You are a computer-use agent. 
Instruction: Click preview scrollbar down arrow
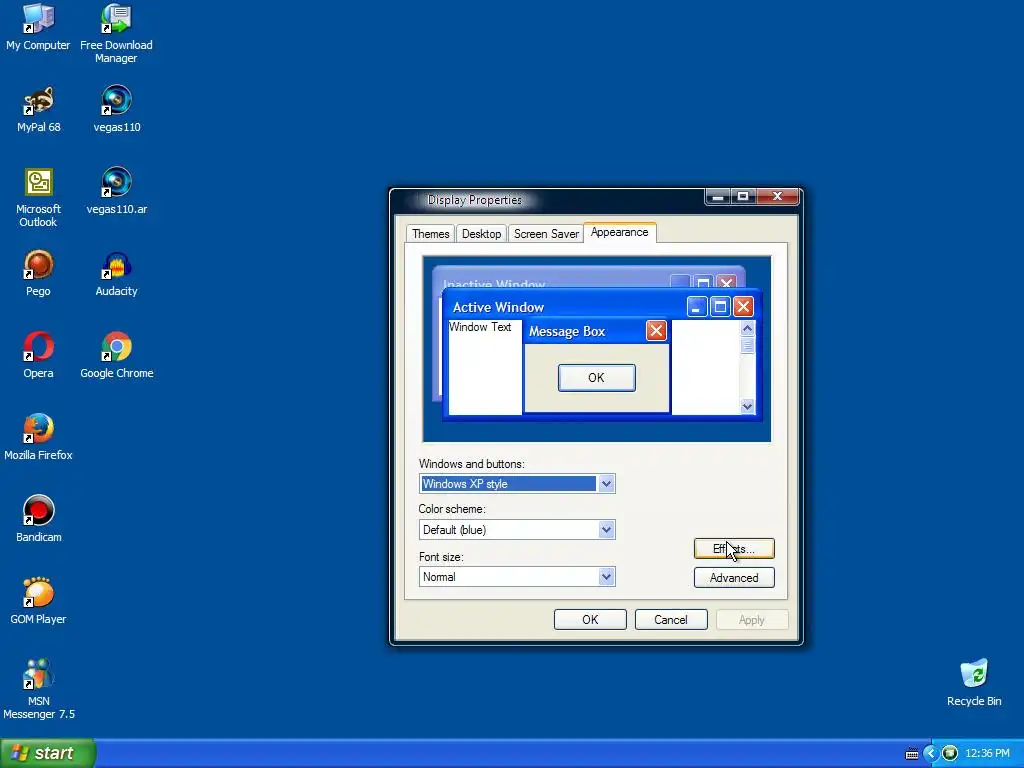pyautogui.click(x=747, y=406)
